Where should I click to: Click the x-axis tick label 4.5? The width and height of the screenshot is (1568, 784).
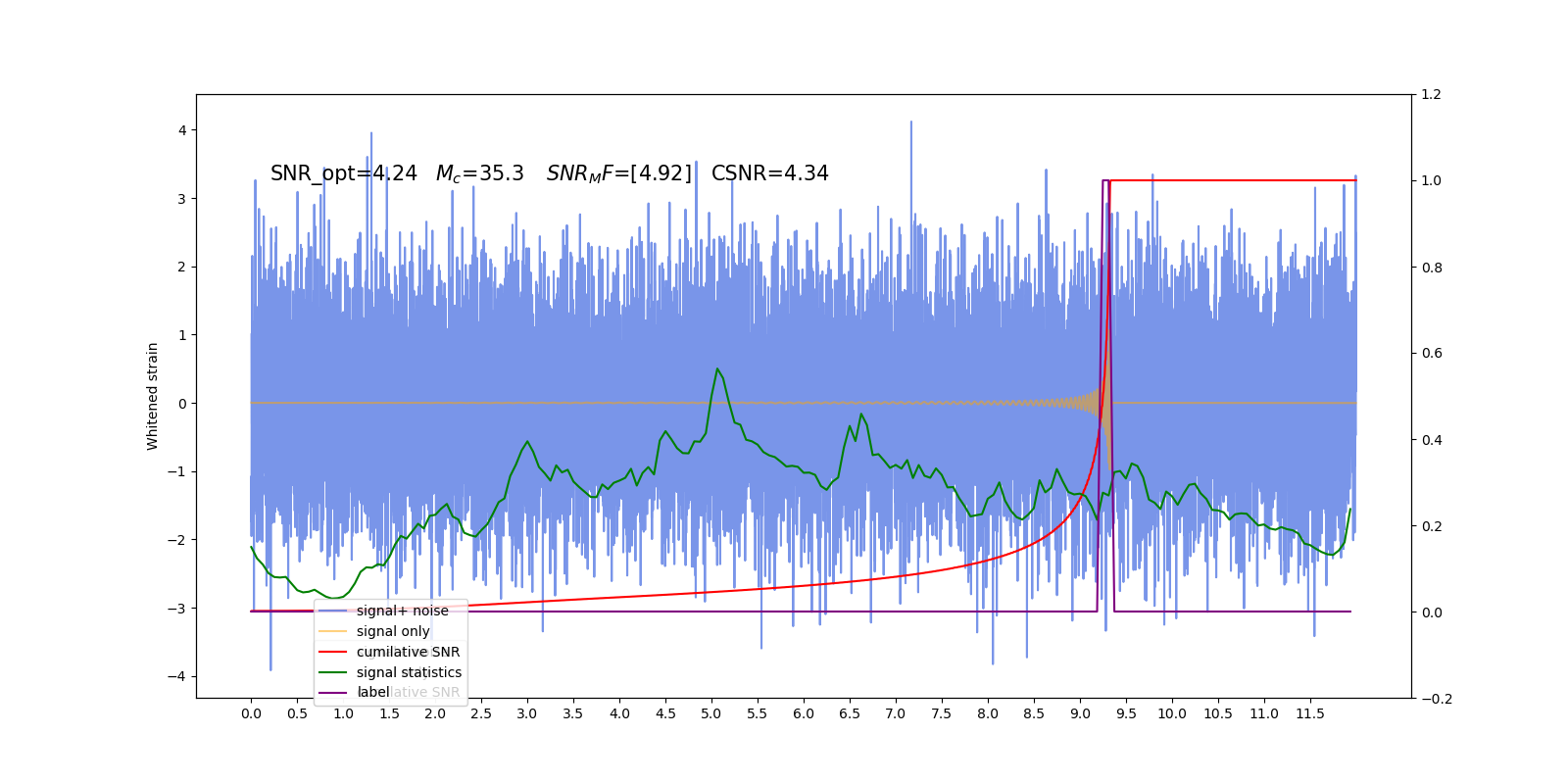[x=665, y=713]
